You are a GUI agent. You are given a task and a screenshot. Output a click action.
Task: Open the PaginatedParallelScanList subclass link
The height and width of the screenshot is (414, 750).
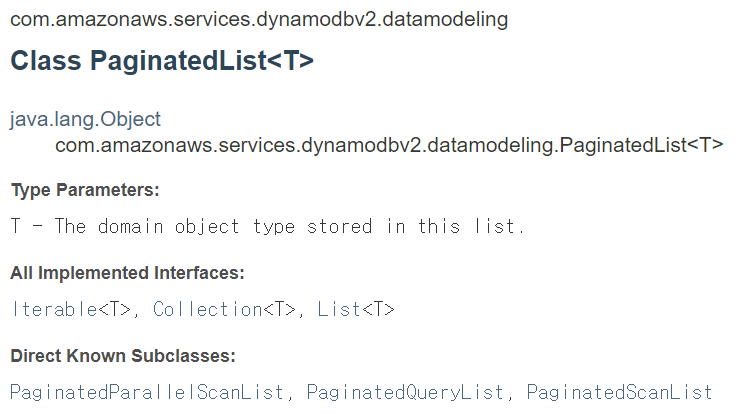[147, 392]
